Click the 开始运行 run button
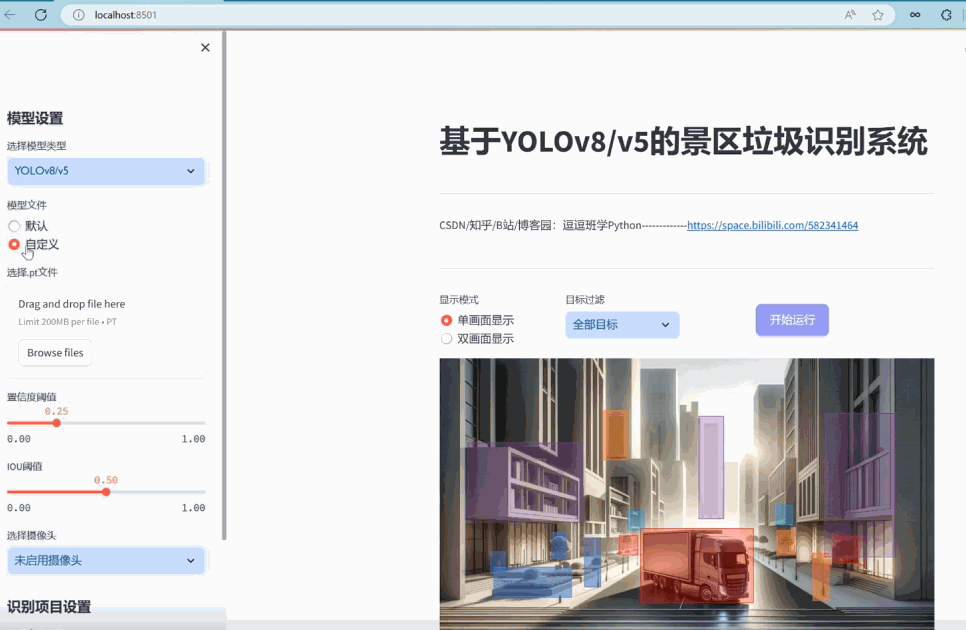This screenshot has height=630, width=966. [x=791, y=319]
